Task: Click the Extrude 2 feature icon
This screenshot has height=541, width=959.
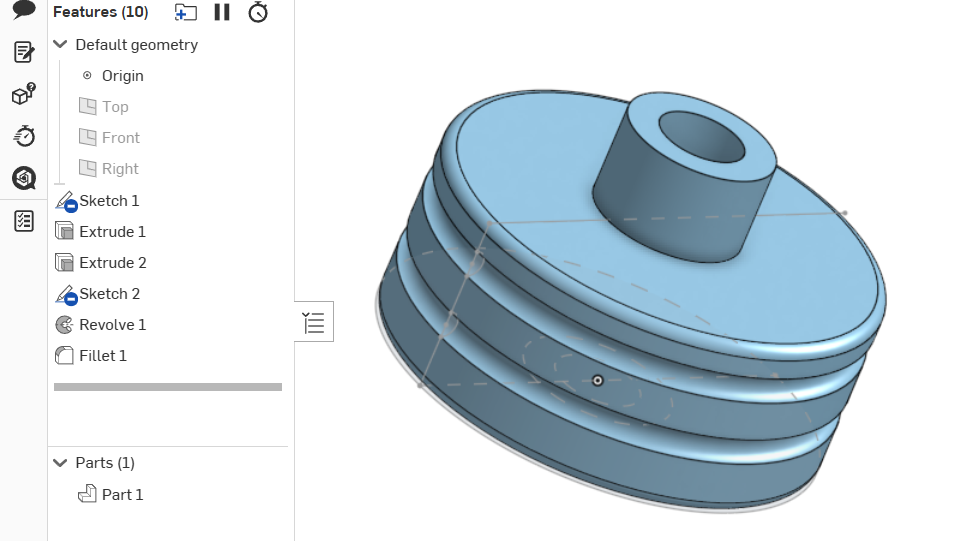Action: pyautogui.click(x=64, y=262)
